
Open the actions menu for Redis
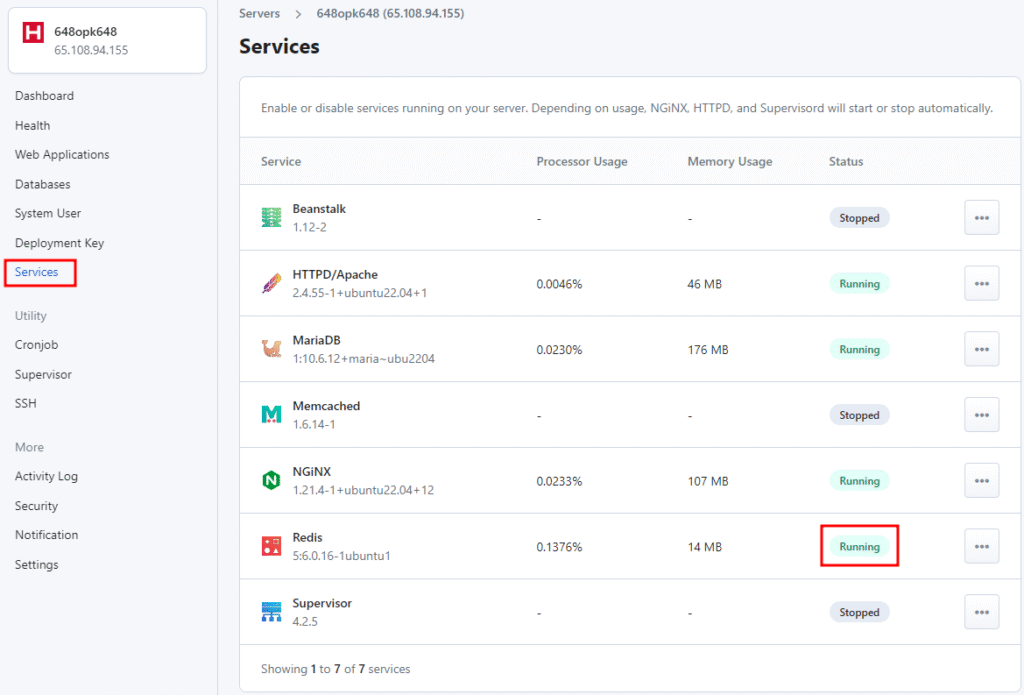982,547
